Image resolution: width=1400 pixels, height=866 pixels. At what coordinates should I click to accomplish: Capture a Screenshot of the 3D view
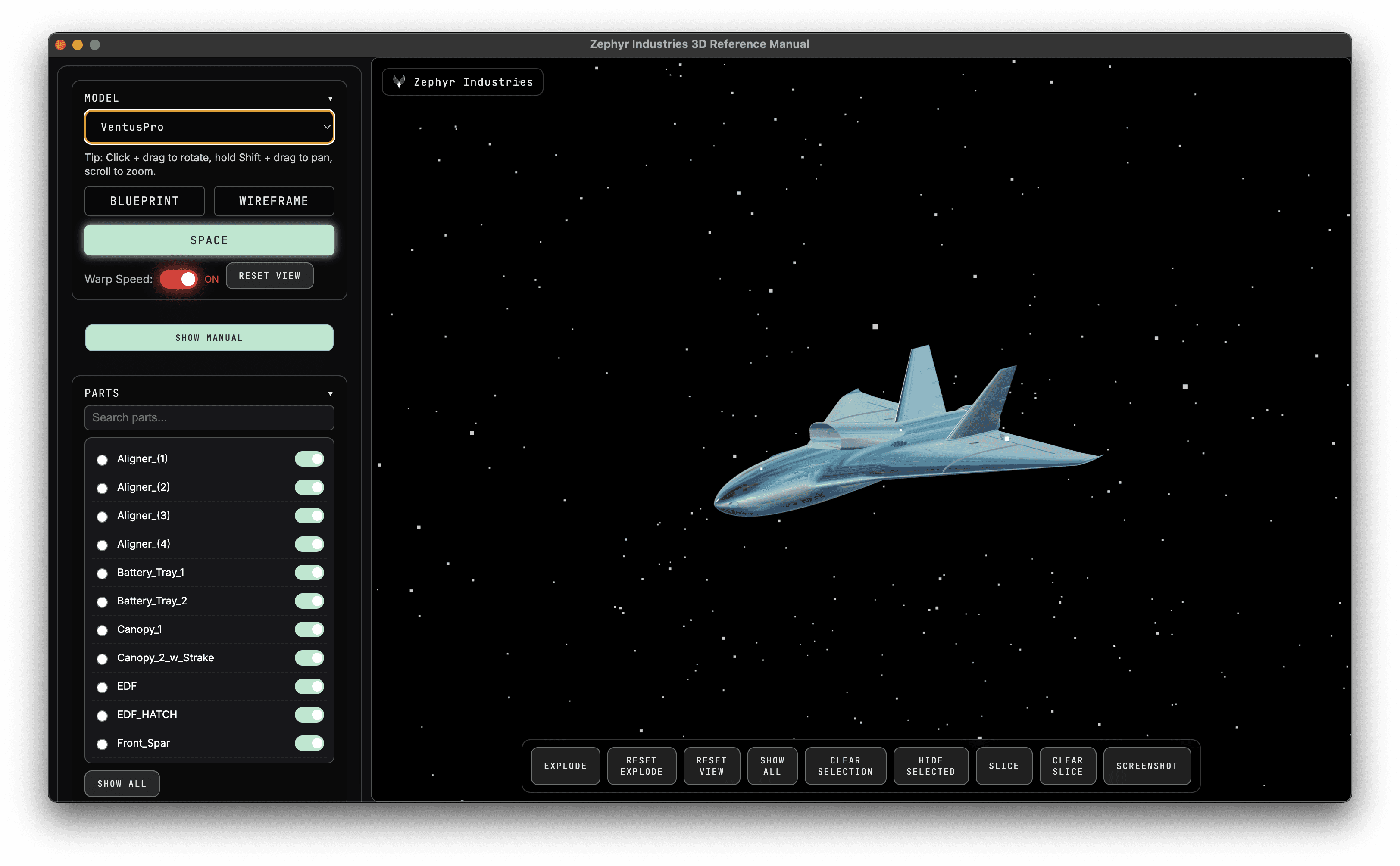[x=1147, y=766]
